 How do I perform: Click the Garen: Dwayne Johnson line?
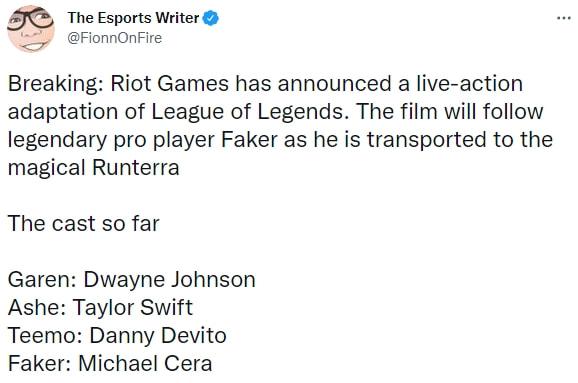pos(132,280)
